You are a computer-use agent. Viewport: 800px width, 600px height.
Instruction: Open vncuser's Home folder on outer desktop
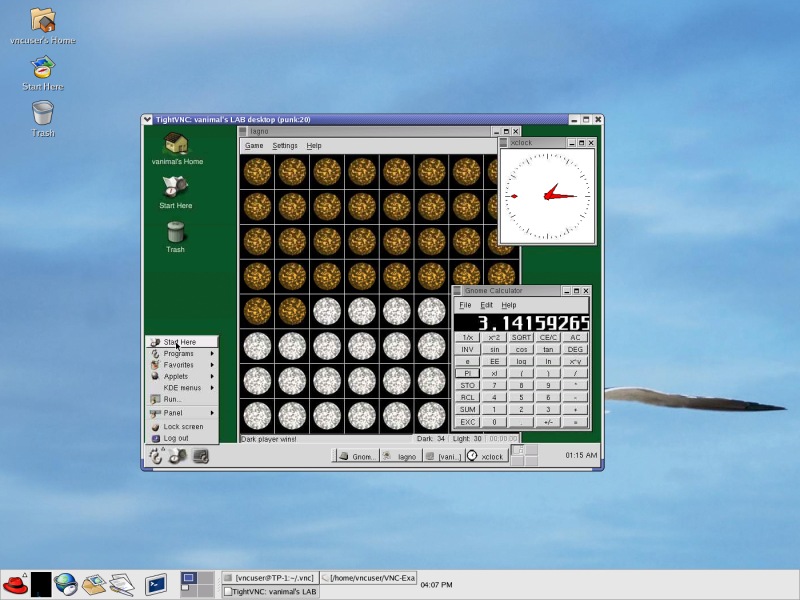pos(42,20)
